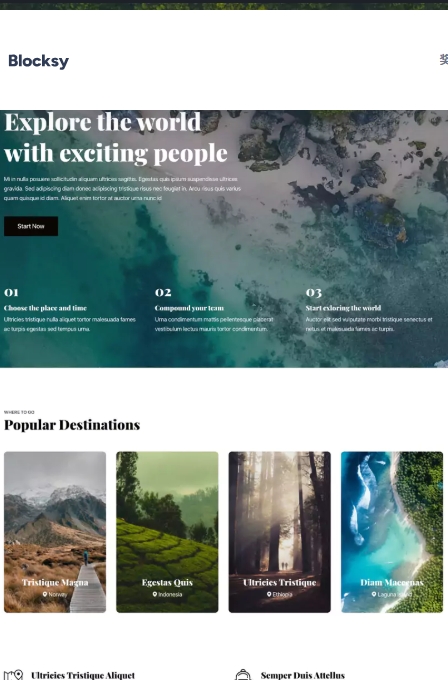The image size is (448, 680).
Task: Click the 01 Choose the place and time step
Action: pos(70,310)
